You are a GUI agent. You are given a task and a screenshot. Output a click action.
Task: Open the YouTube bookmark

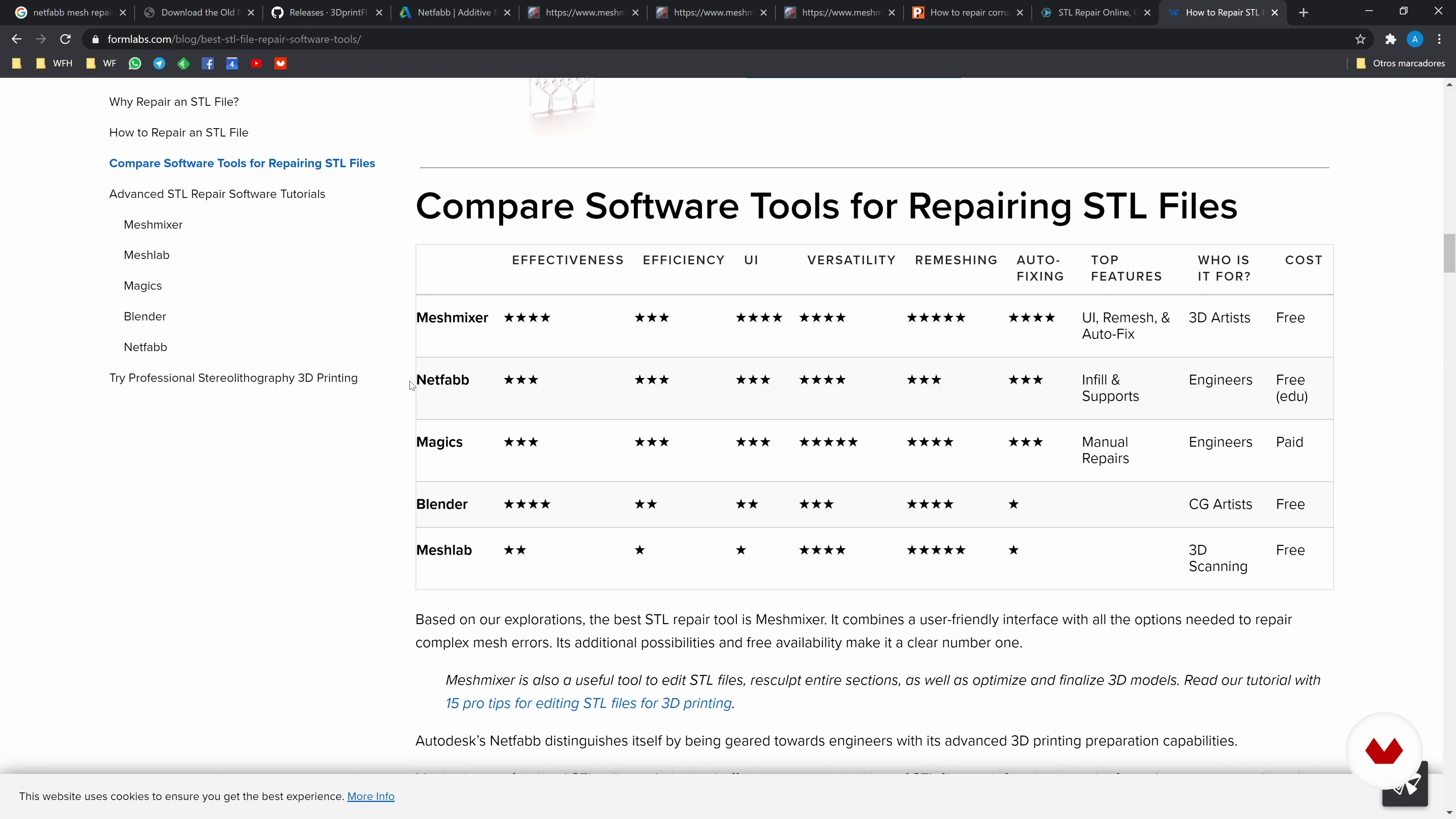tap(256, 63)
